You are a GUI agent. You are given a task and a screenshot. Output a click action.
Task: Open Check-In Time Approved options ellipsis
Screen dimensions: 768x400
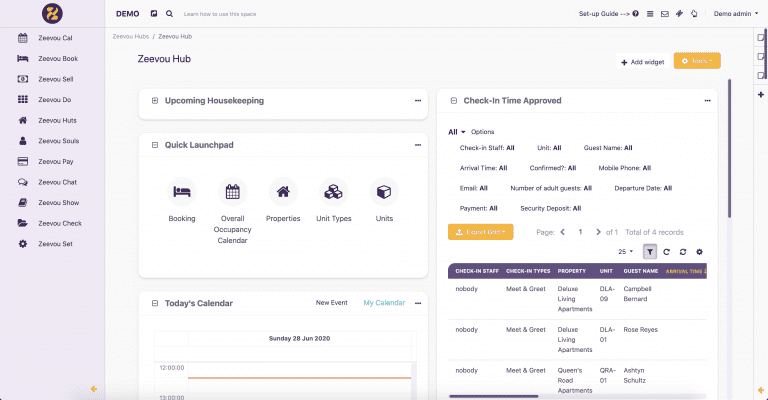pyautogui.click(x=707, y=100)
